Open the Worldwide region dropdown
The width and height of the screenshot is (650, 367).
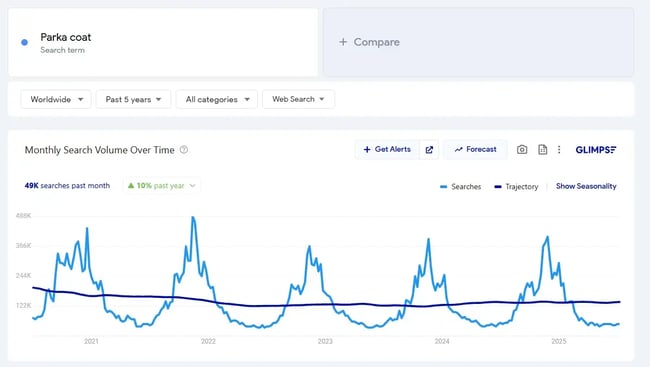(x=56, y=100)
